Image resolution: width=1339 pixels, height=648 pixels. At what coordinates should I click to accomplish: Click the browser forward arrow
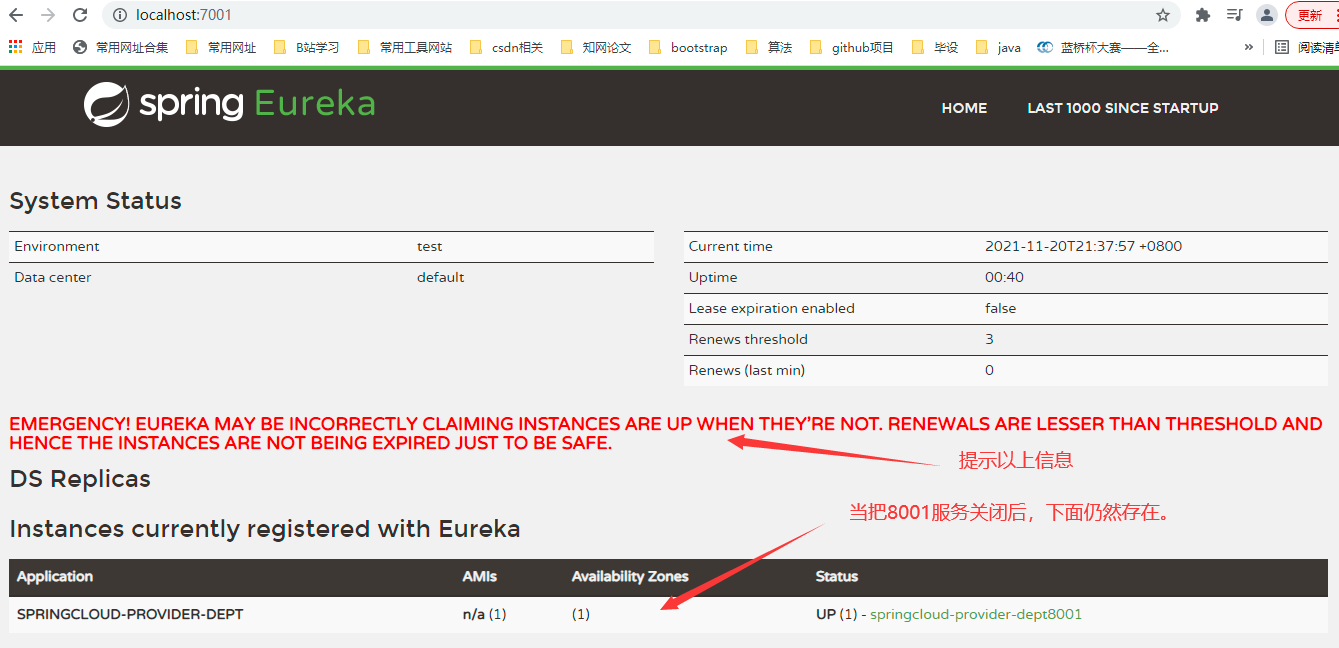click(x=47, y=15)
